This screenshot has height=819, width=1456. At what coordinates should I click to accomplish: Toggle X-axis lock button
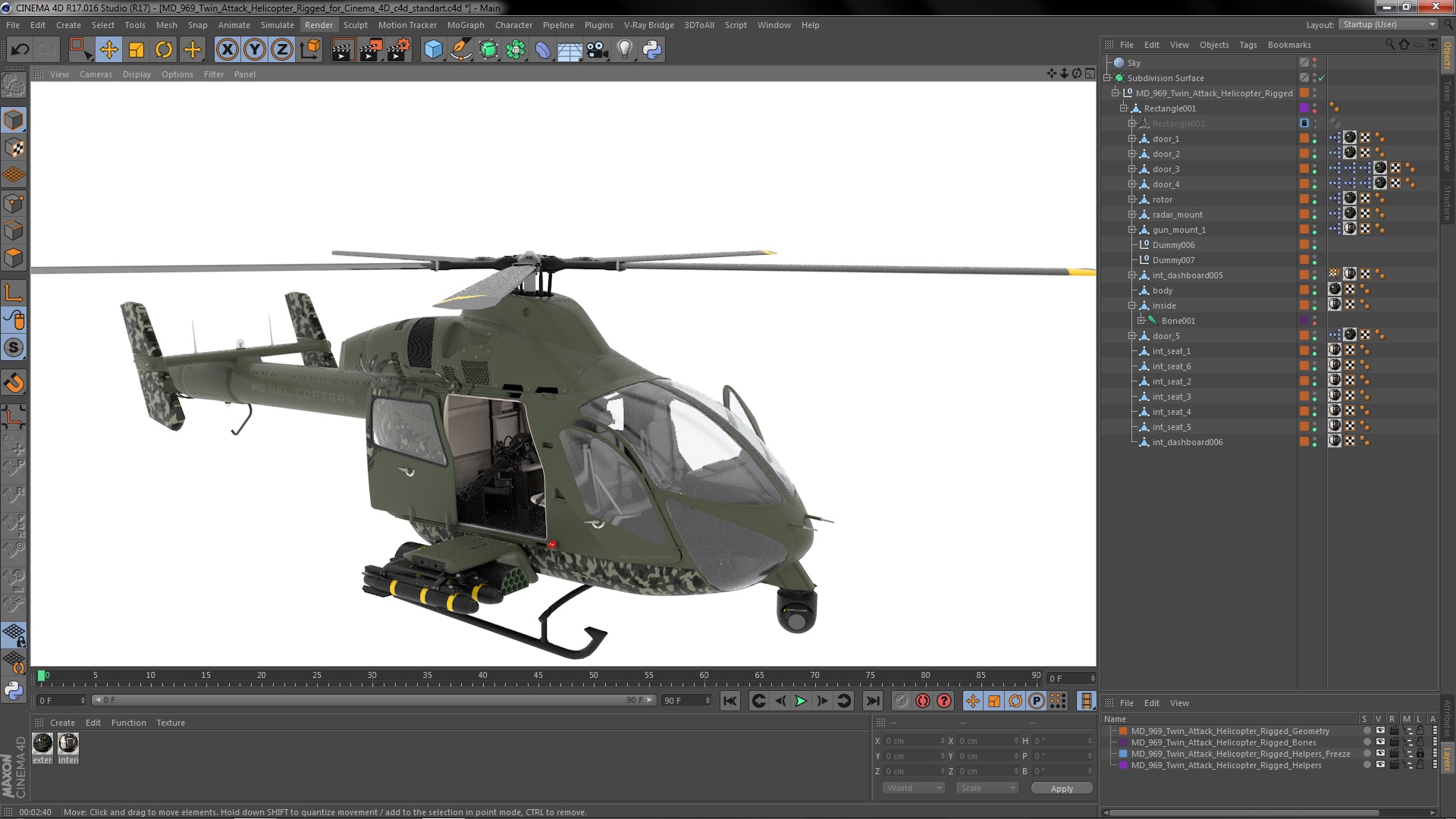pos(227,50)
